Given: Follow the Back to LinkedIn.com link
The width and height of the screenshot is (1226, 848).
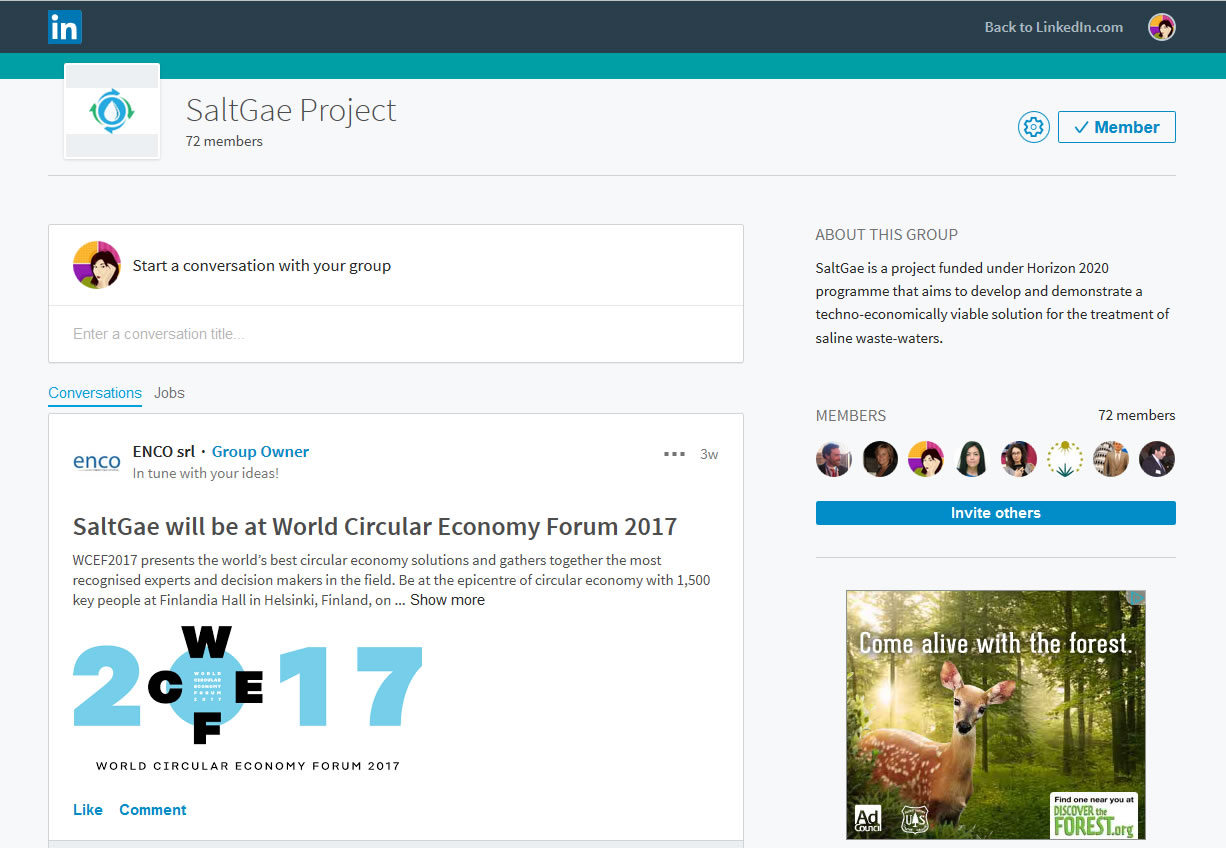Looking at the screenshot, I should coord(1053,27).
